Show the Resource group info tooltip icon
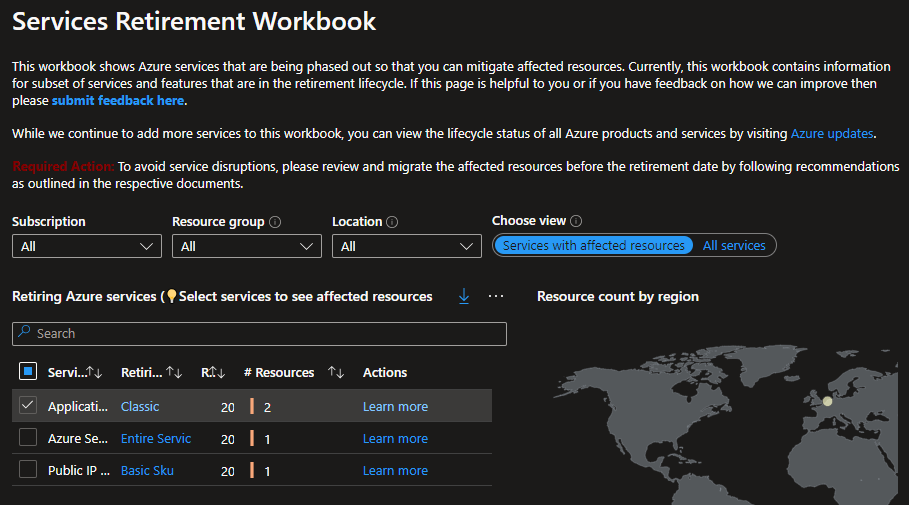Image resolution: width=909 pixels, height=505 pixels. pyautogui.click(x=275, y=222)
